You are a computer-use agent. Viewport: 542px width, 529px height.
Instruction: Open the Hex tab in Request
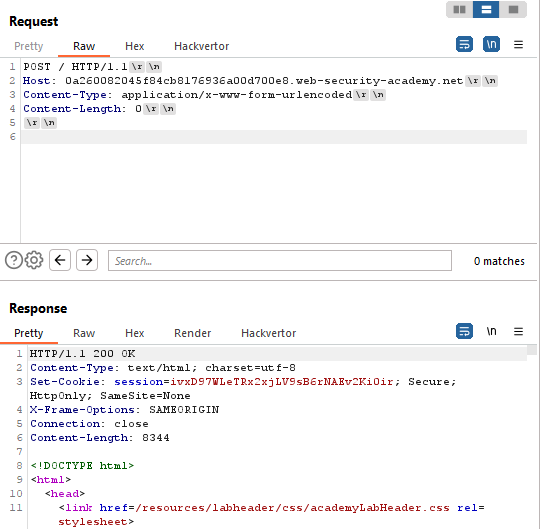point(134,46)
